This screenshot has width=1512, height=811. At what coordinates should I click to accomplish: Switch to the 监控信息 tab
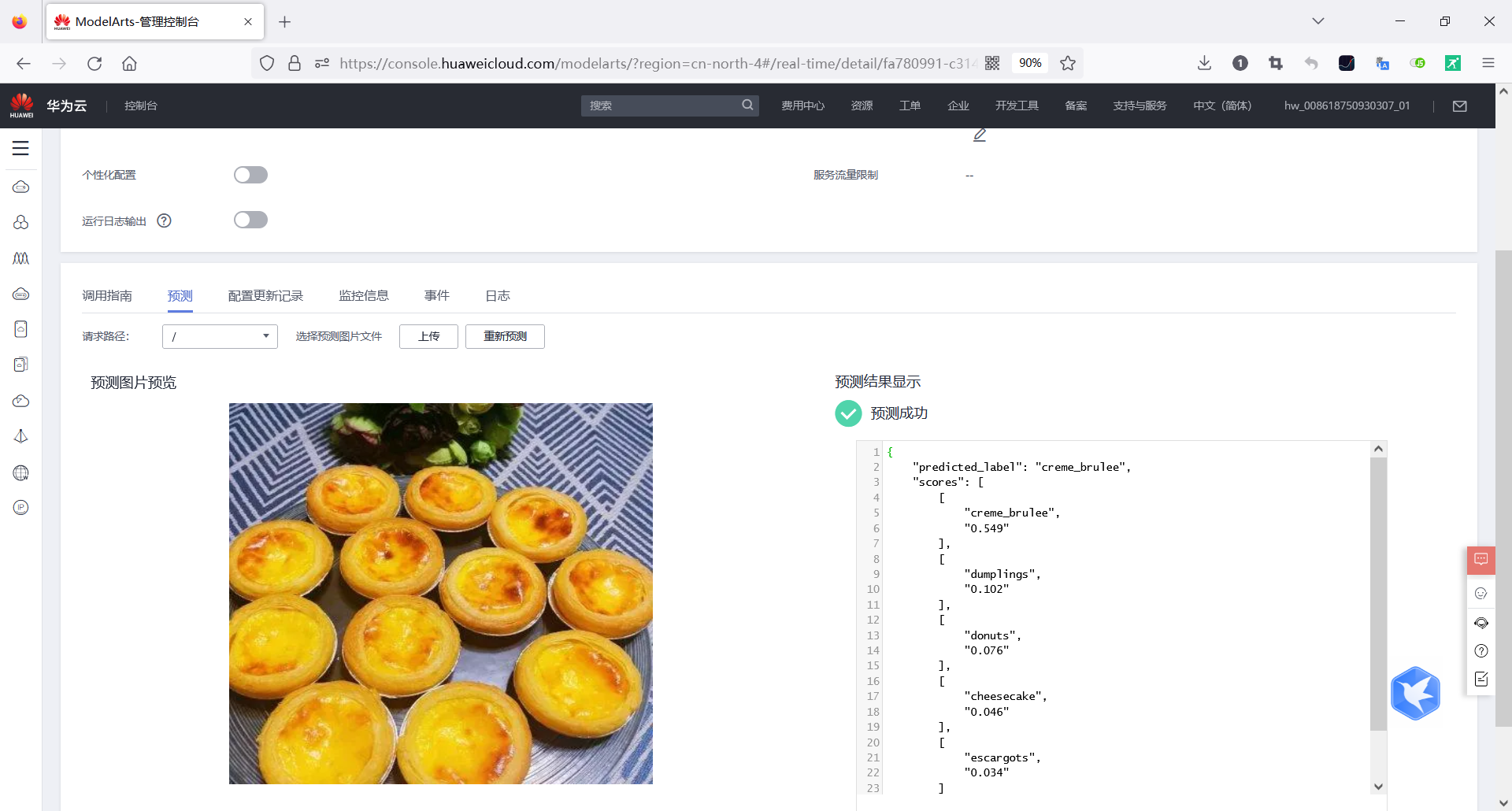click(x=364, y=295)
